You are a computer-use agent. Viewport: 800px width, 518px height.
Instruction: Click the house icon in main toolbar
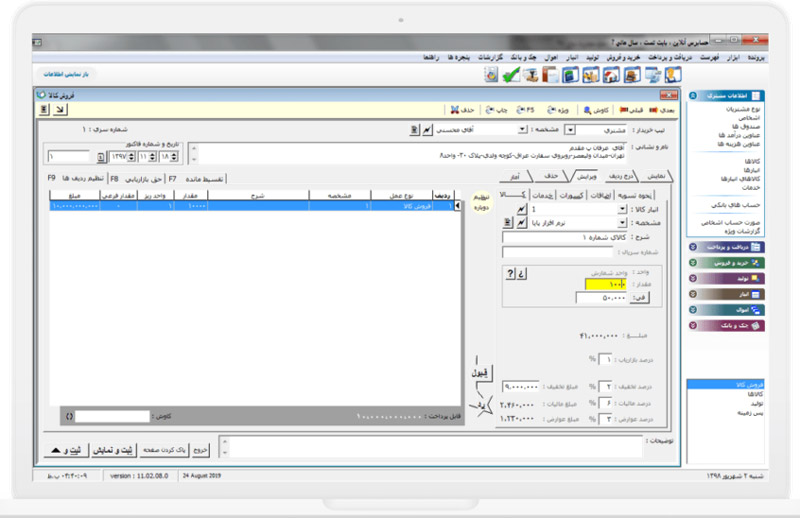coord(611,76)
